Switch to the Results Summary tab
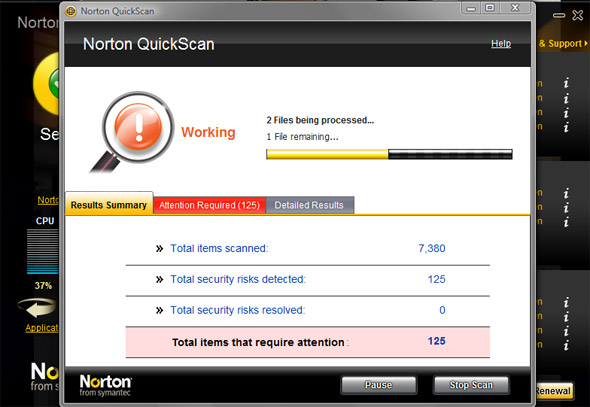 click(x=109, y=204)
